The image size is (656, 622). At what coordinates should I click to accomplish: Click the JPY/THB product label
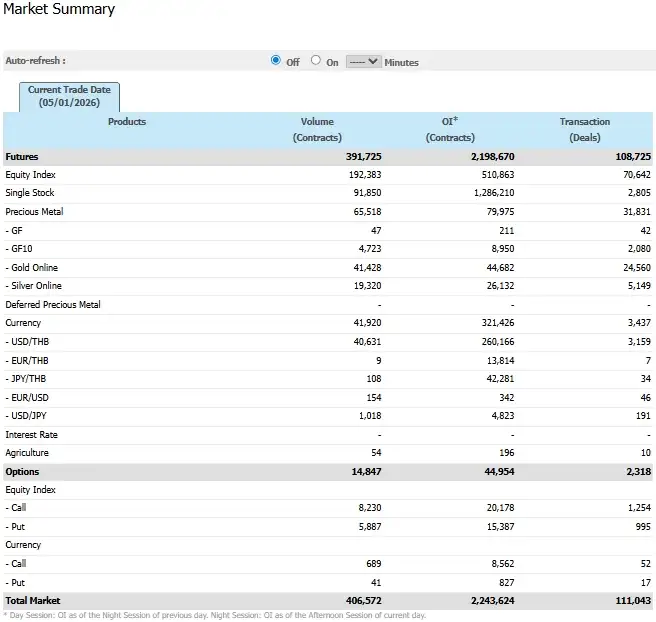(x=26, y=379)
